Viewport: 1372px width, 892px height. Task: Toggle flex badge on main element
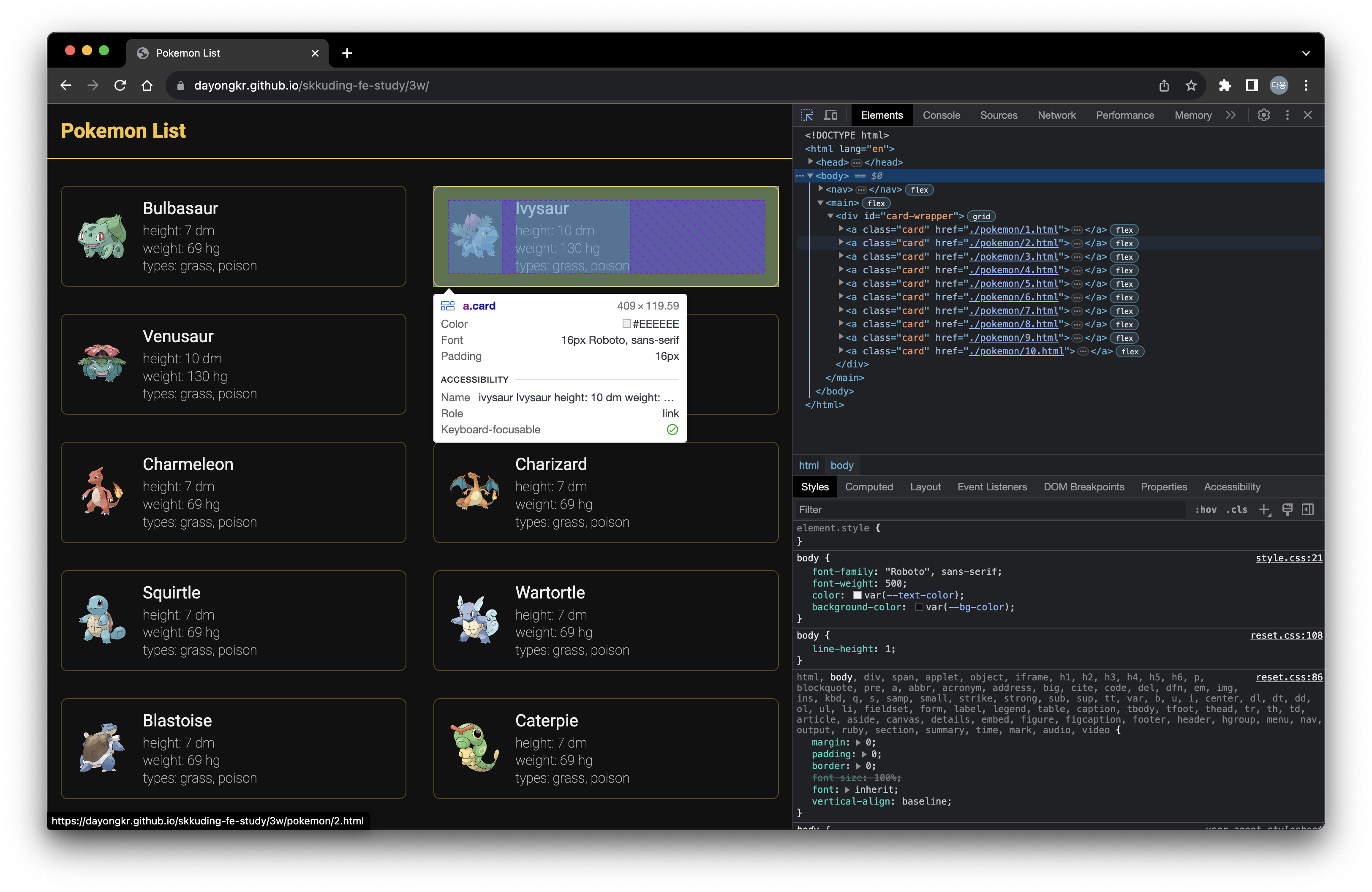click(x=876, y=203)
